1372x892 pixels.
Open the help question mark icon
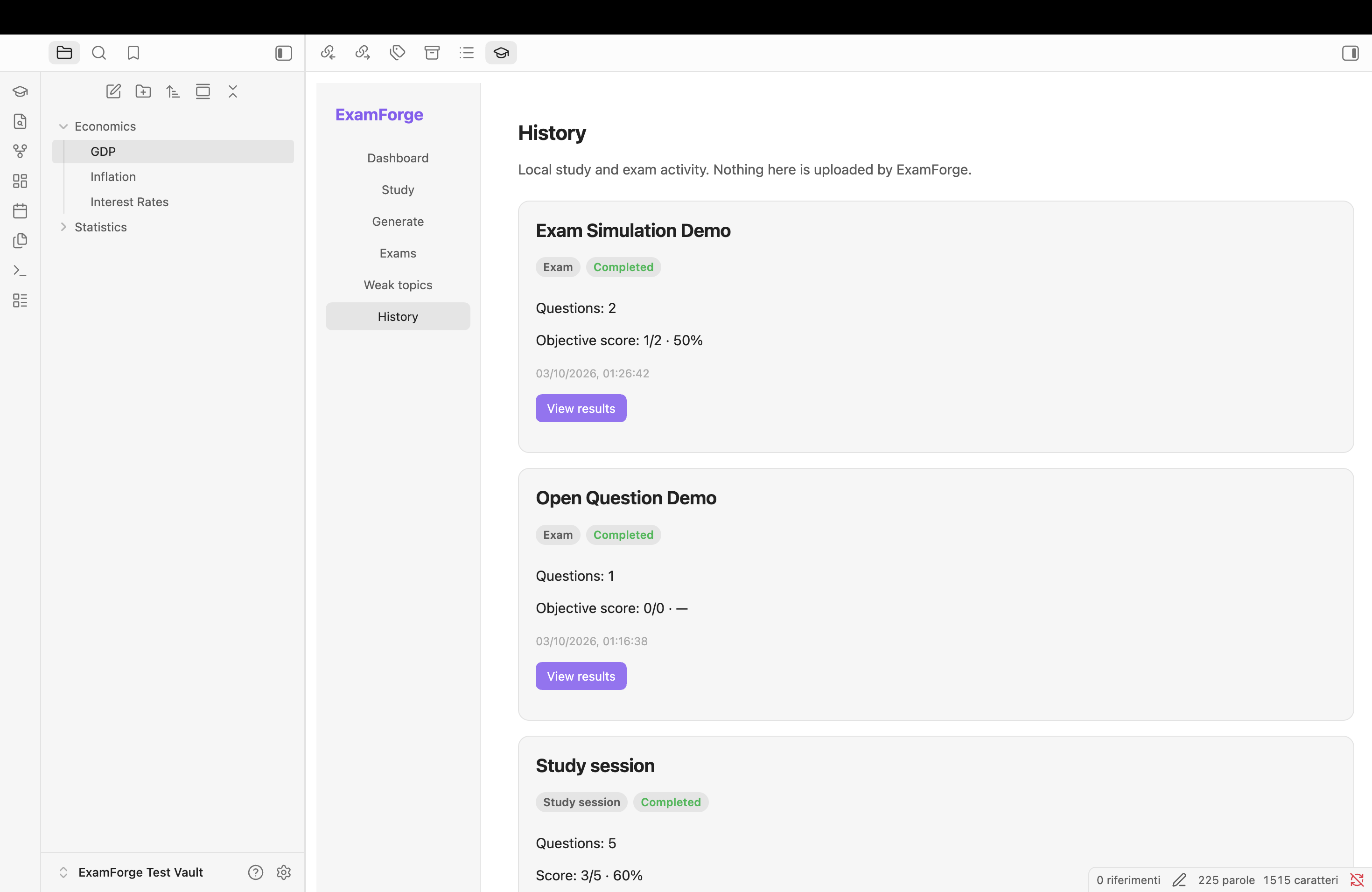tap(255, 872)
